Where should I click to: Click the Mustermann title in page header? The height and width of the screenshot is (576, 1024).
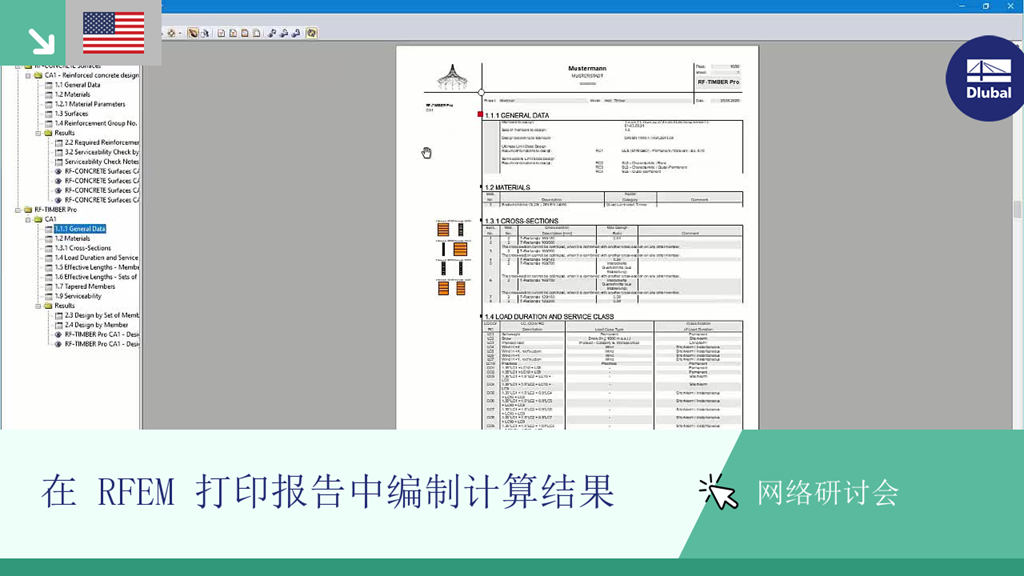click(587, 68)
